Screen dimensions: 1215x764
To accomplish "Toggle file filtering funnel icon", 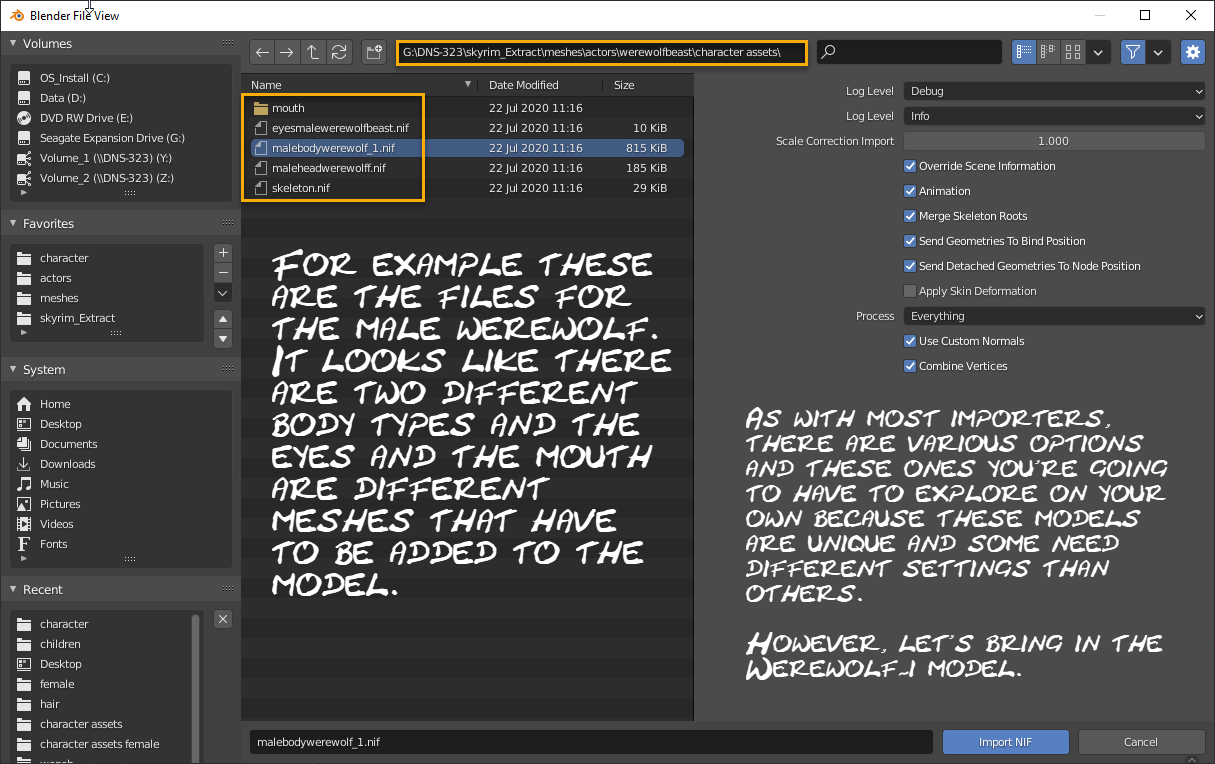I will (1133, 52).
